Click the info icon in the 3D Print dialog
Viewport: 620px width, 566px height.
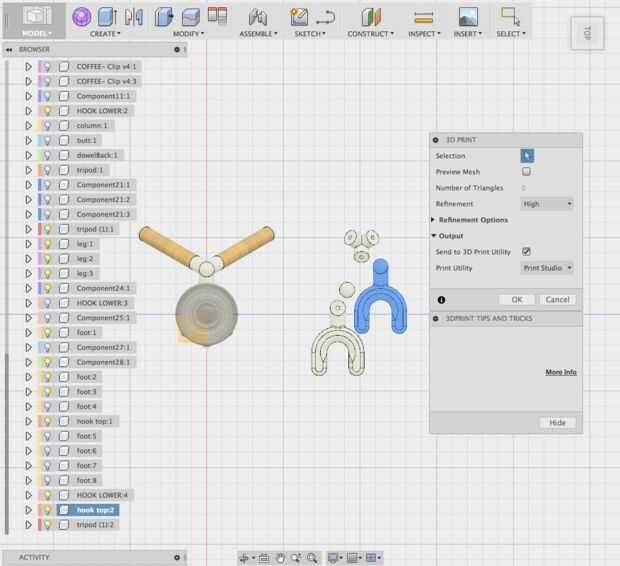coord(441,300)
